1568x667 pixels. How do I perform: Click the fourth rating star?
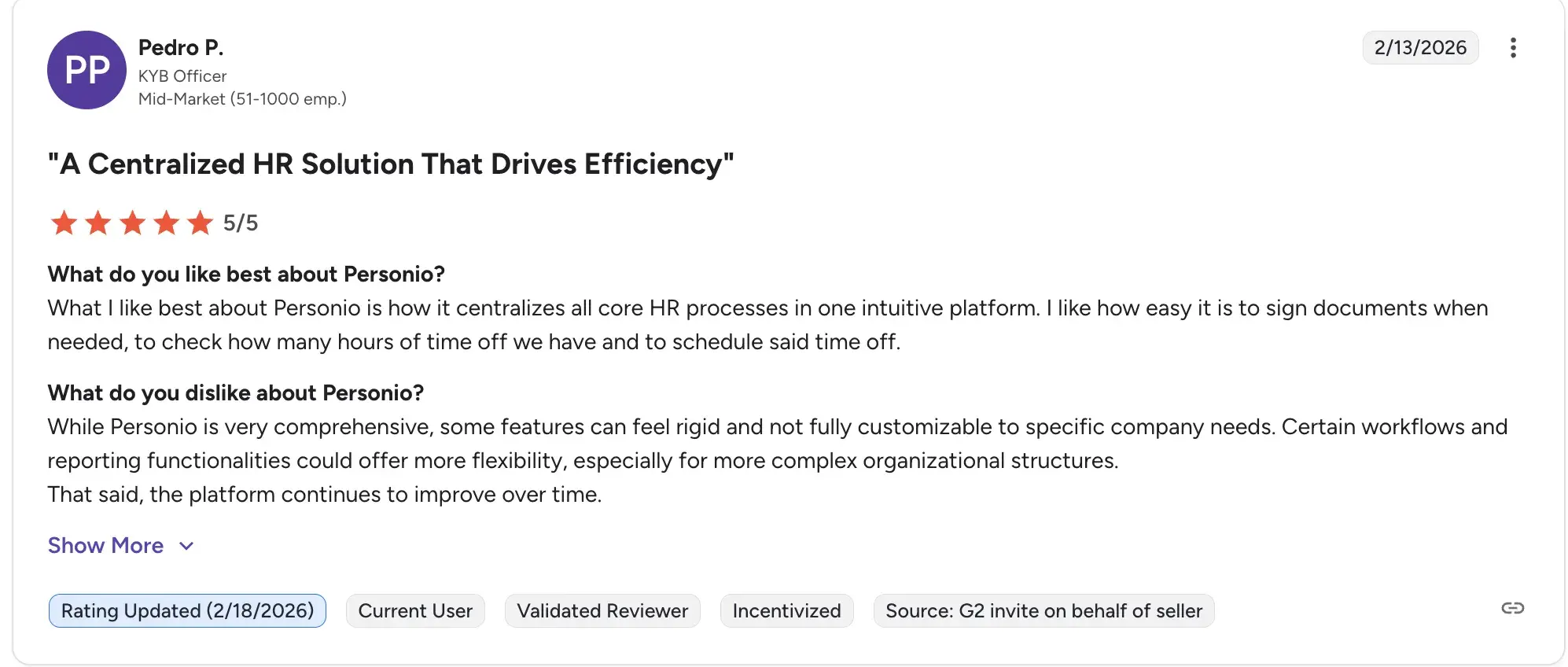point(166,223)
